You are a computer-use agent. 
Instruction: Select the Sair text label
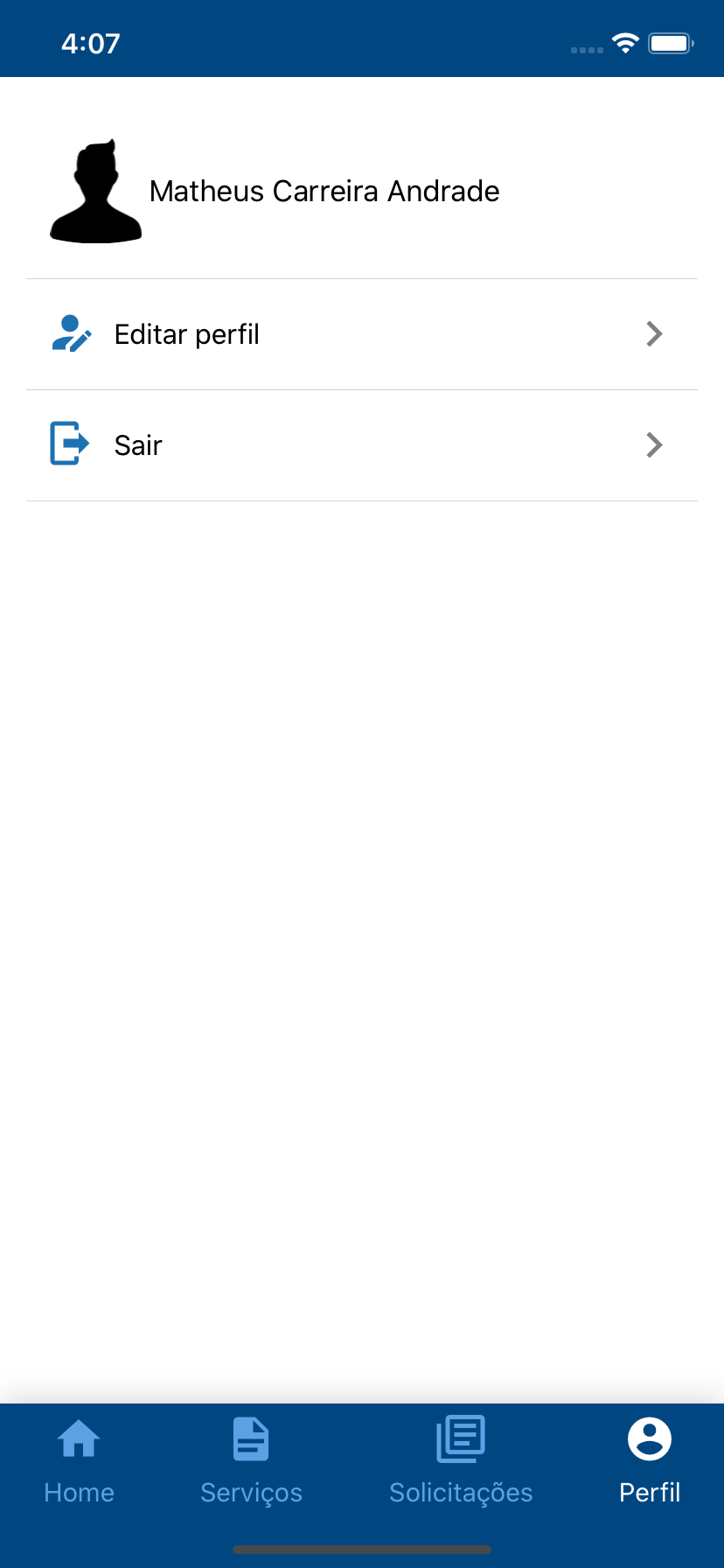click(138, 445)
